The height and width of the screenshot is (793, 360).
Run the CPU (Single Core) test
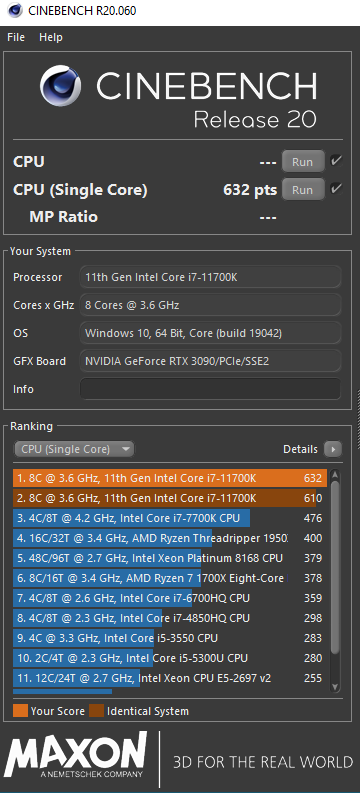point(303,190)
